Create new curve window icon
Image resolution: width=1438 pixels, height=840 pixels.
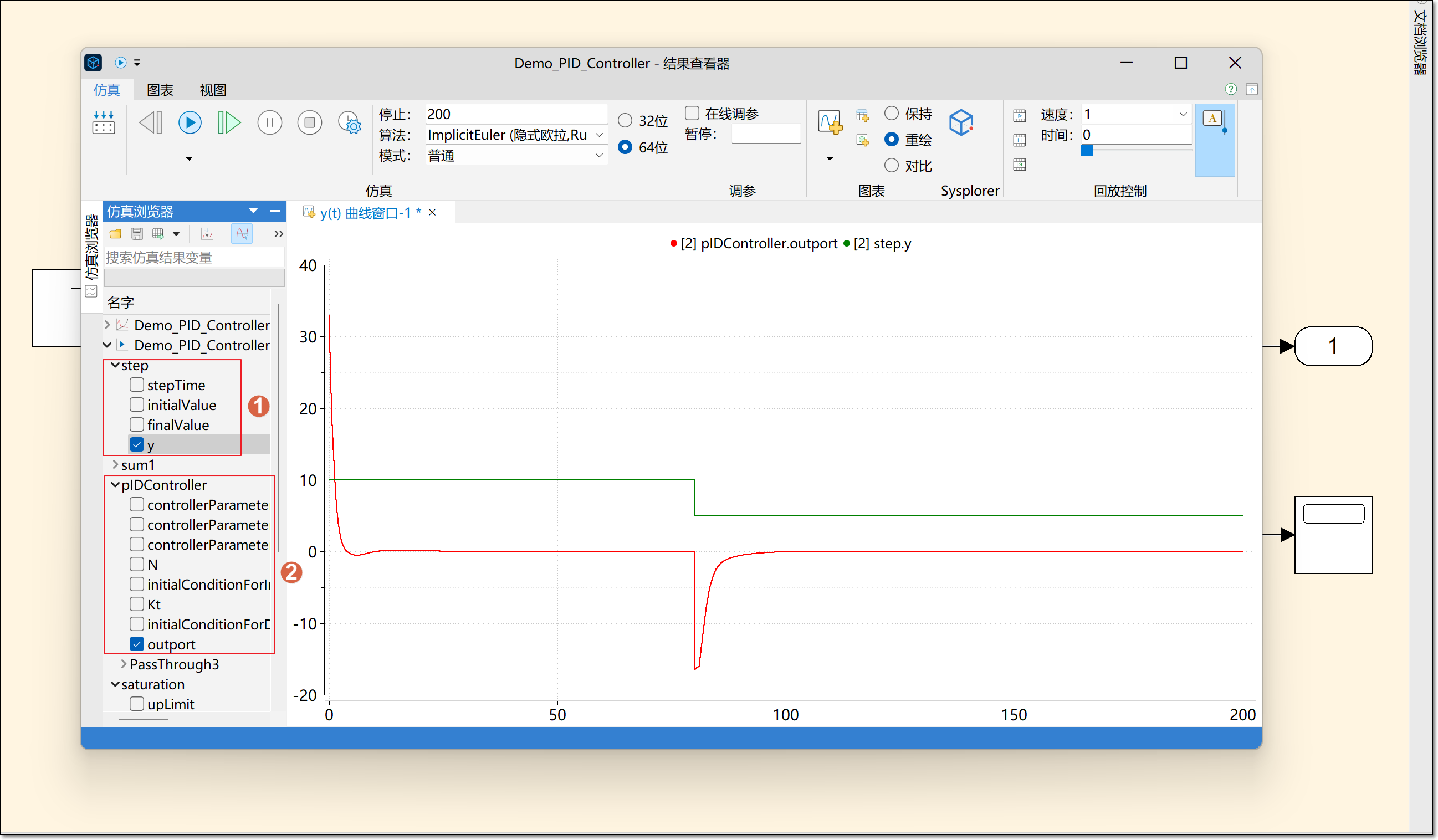click(829, 122)
